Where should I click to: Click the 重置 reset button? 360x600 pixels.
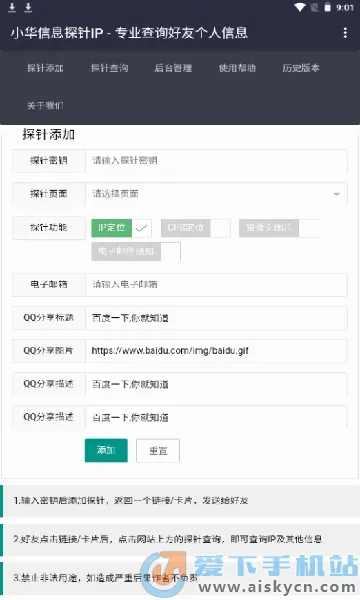(x=158, y=451)
